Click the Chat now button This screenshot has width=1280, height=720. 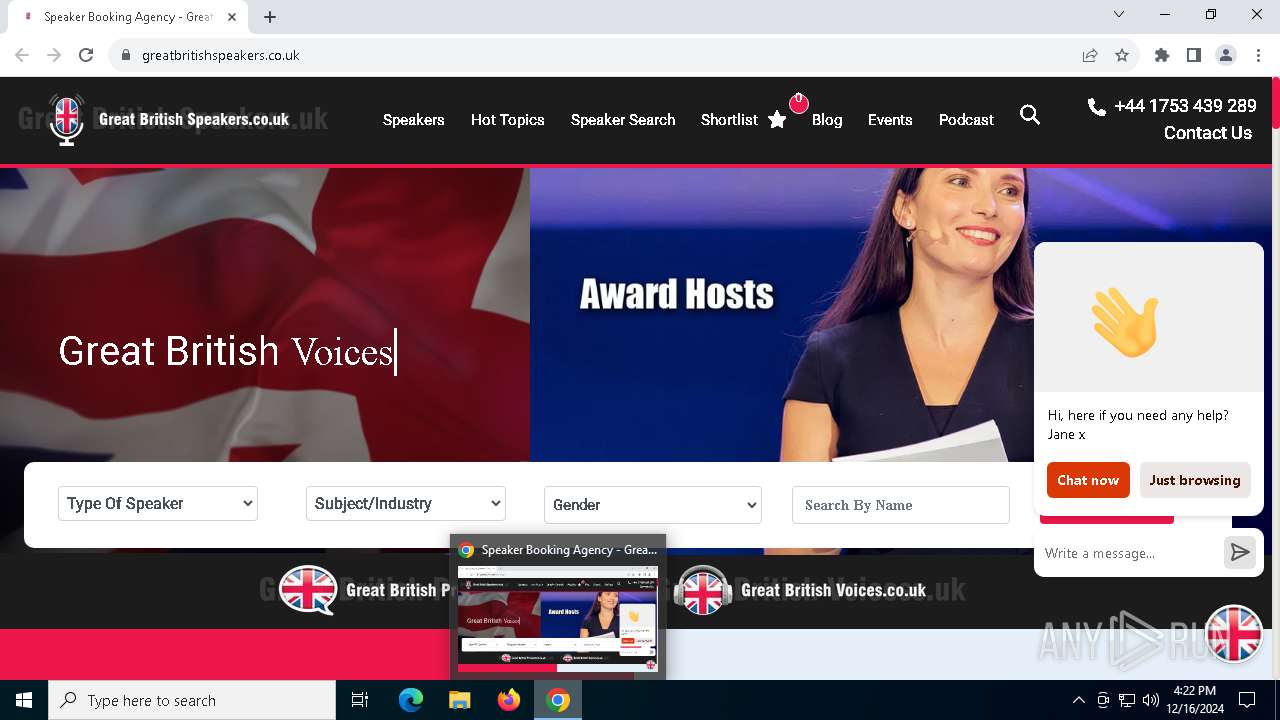(1088, 480)
